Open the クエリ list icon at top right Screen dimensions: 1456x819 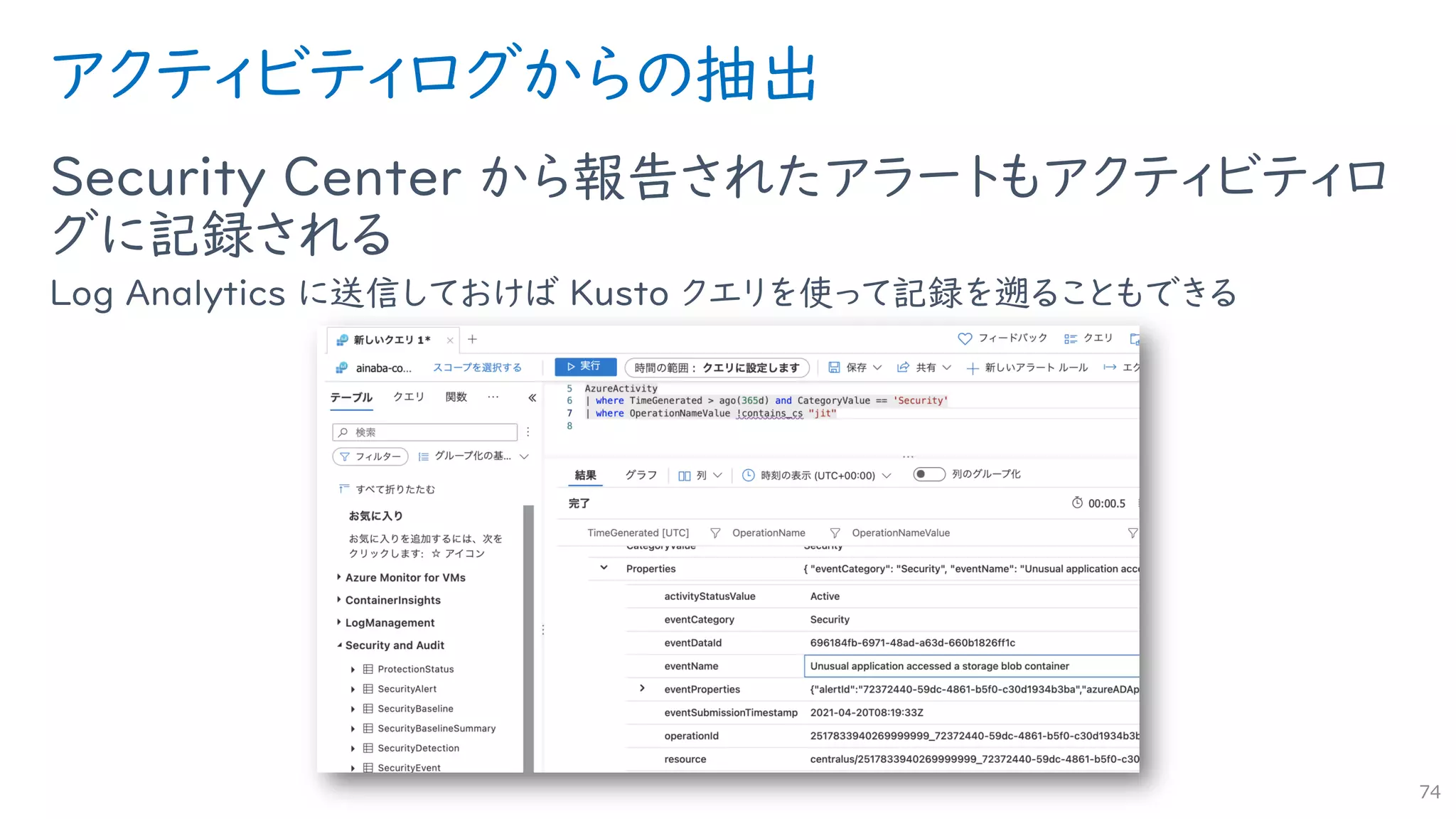tap(1070, 338)
